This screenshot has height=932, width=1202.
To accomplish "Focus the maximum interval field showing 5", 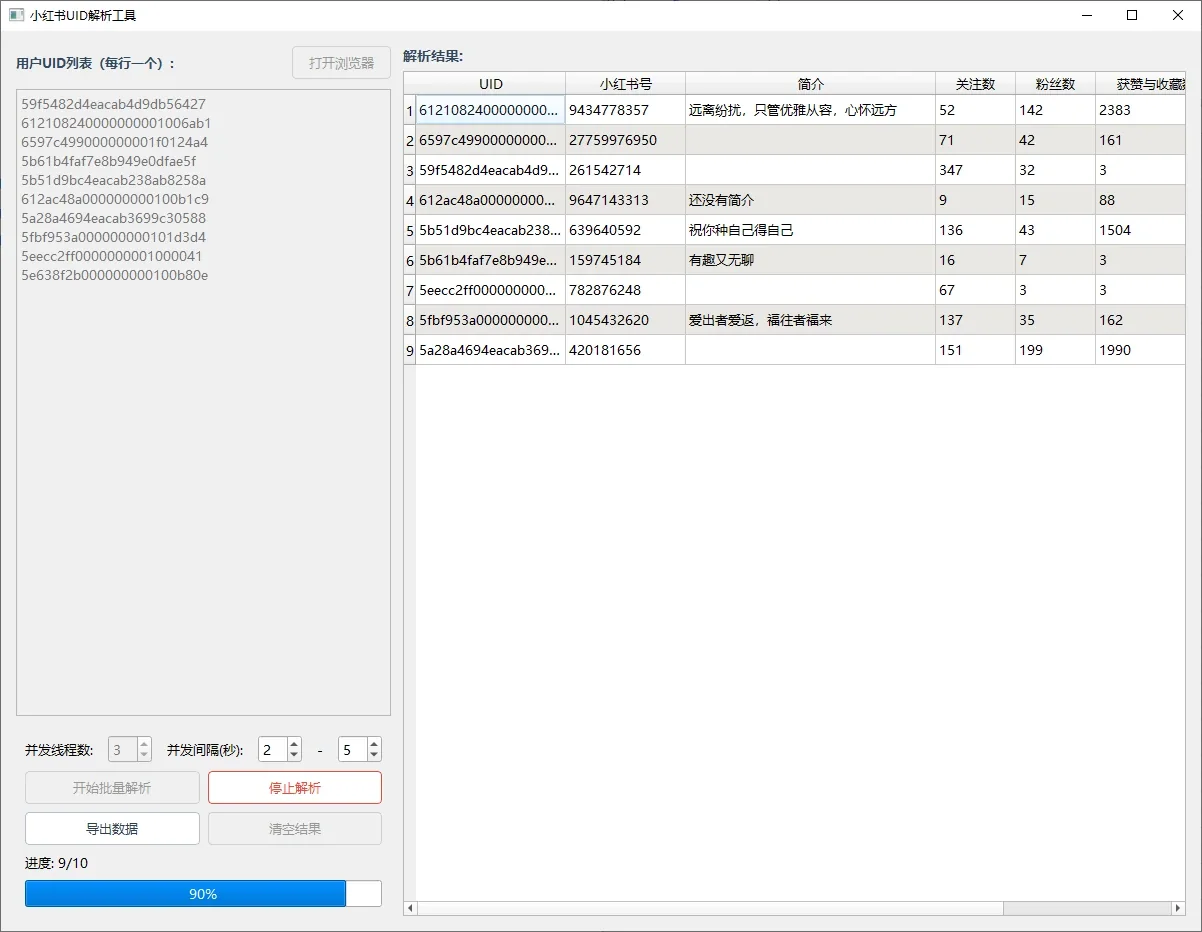I will 352,750.
